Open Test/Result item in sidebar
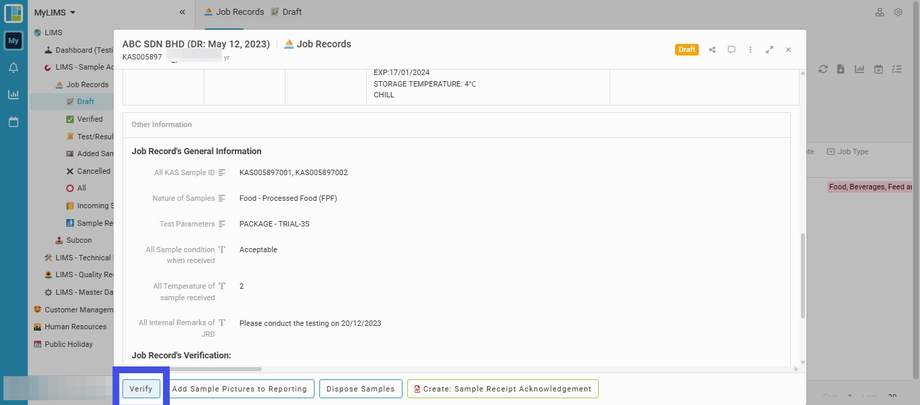 [90, 136]
